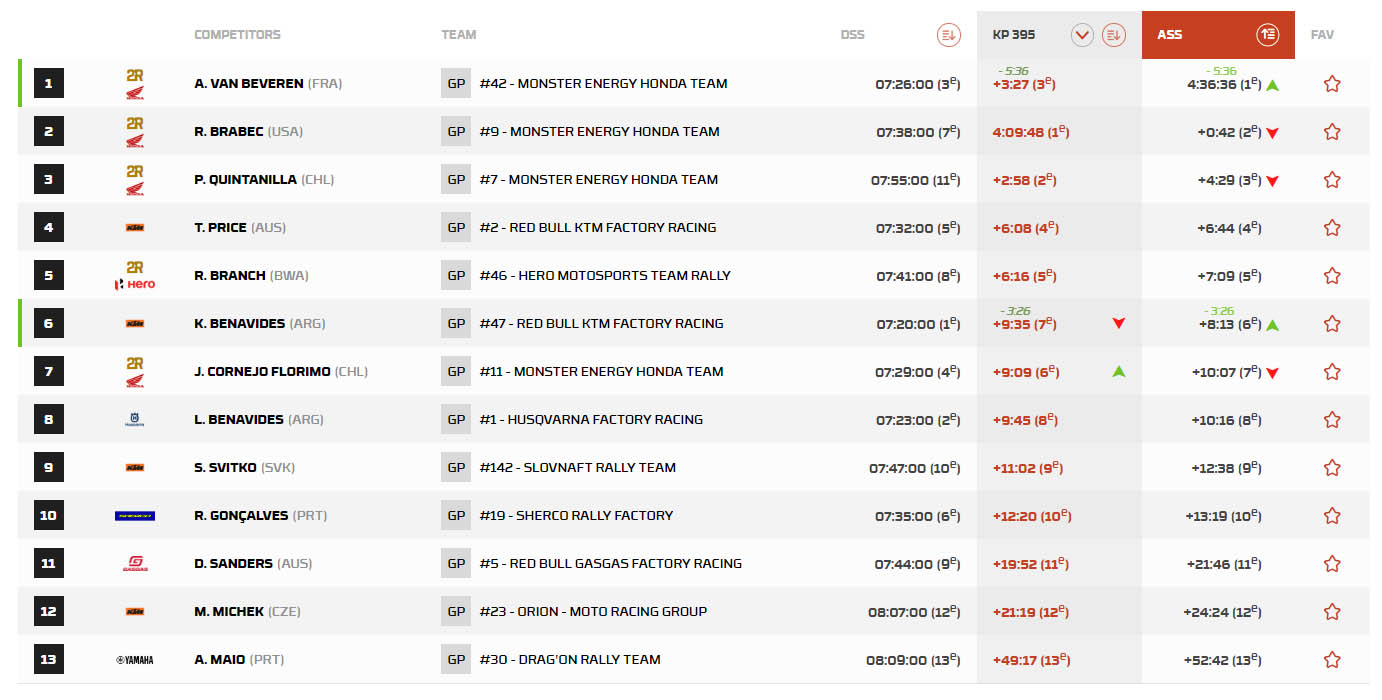The image size is (1382, 700).
Task: Select the KP 395 column header
Action: point(1013,35)
